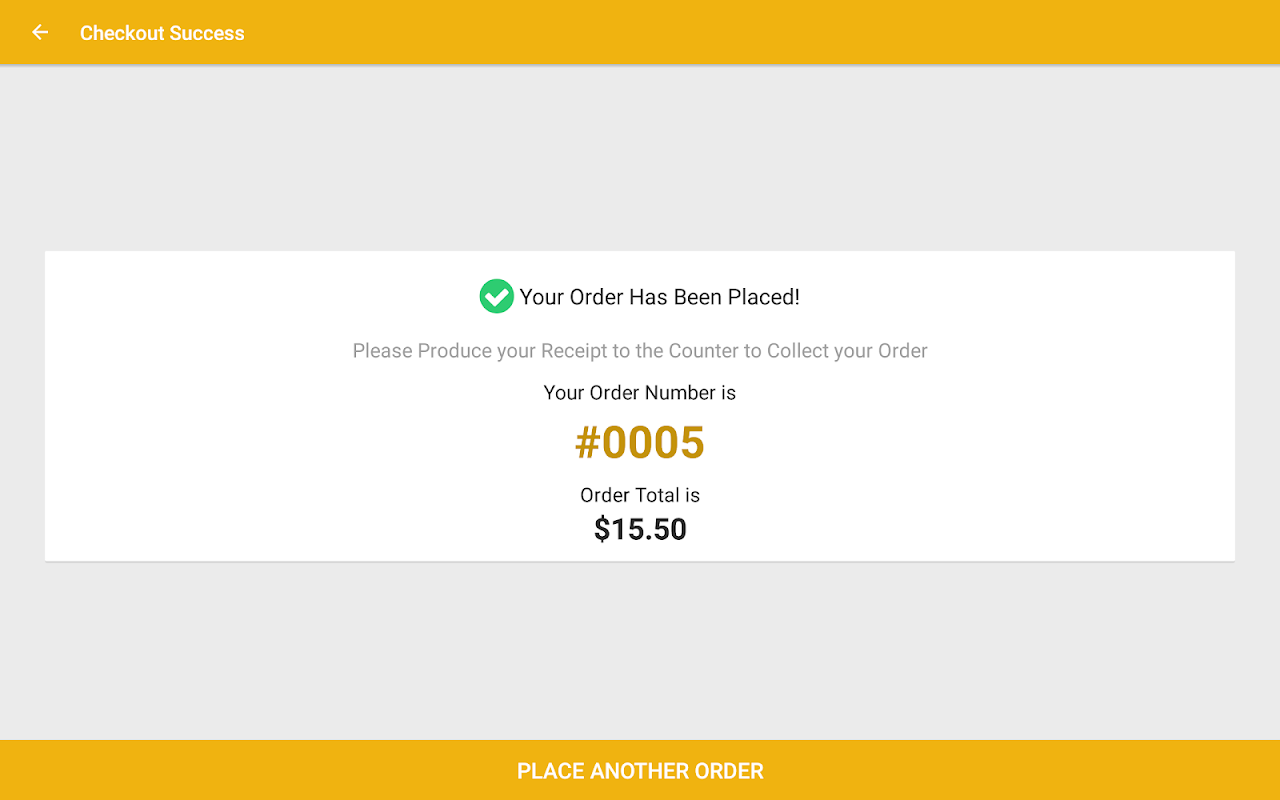Click the "Order Total is" label

pos(640,495)
